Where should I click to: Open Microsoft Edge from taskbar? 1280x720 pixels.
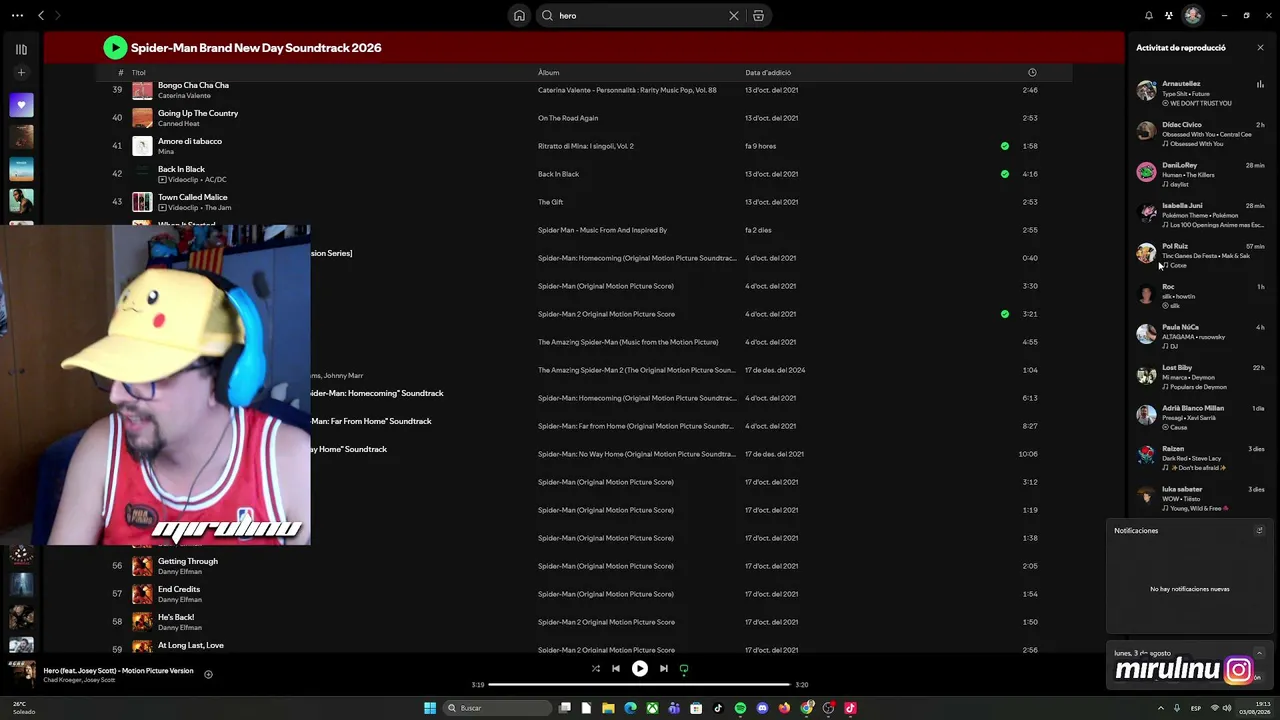(x=630, y=708)
